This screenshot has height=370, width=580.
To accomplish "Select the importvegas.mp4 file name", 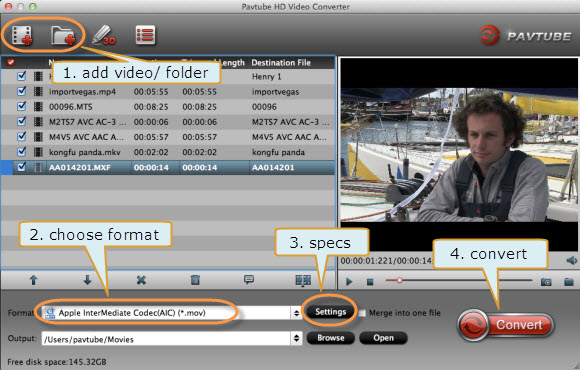I will coord(82,92).
